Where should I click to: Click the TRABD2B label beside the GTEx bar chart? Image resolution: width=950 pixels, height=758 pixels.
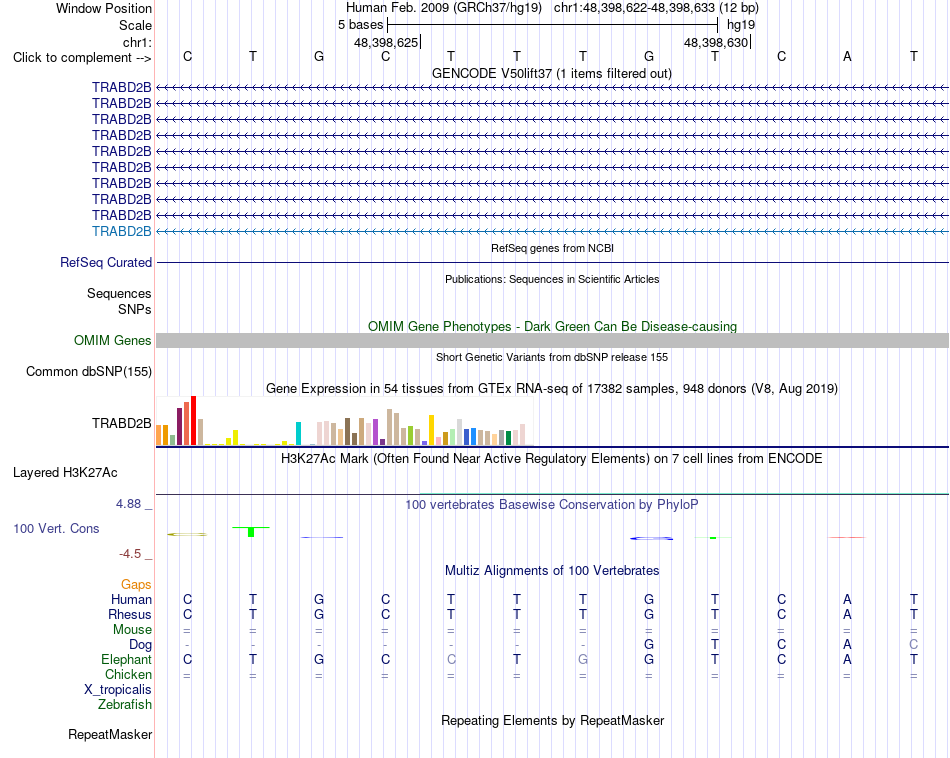tap(122, 423)
